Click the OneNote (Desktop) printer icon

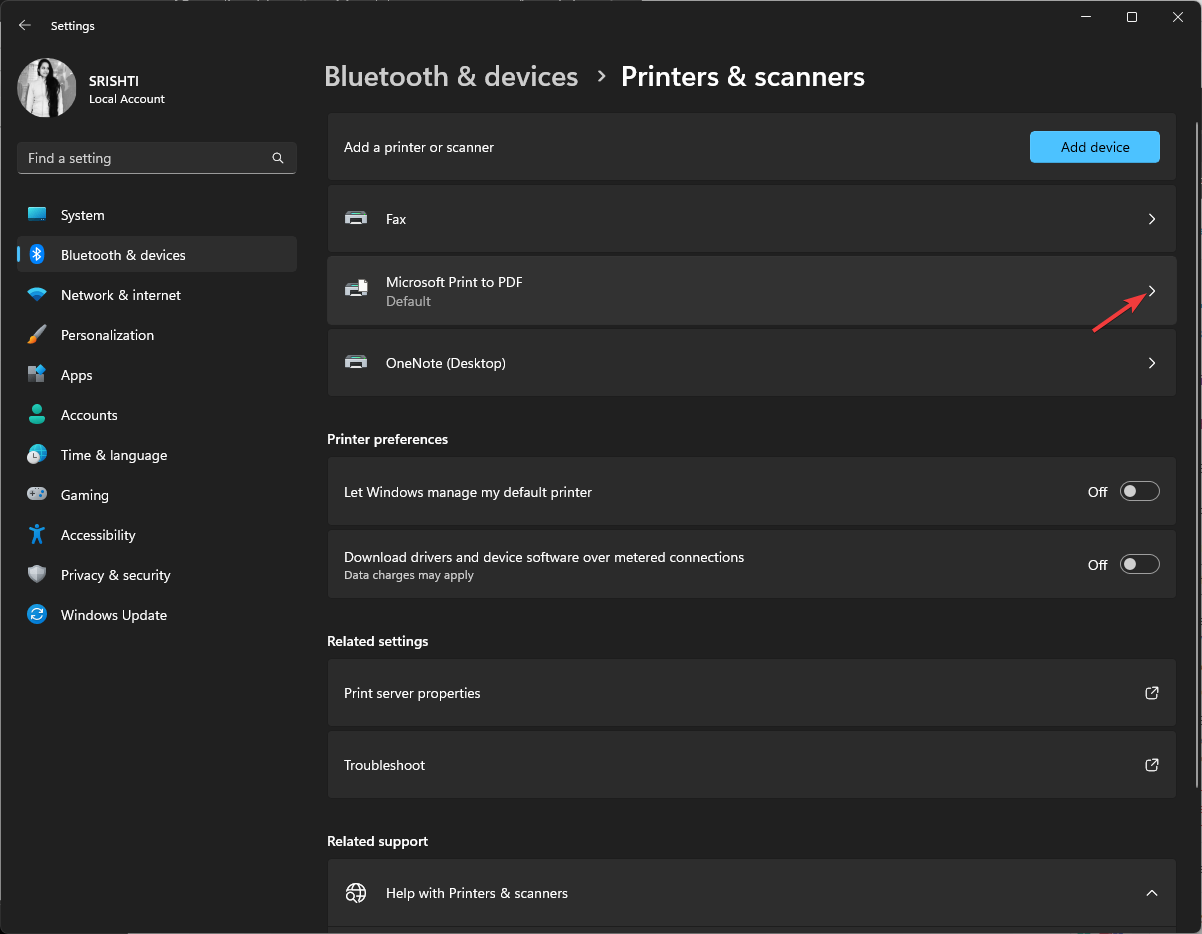(x=356, y=362)
